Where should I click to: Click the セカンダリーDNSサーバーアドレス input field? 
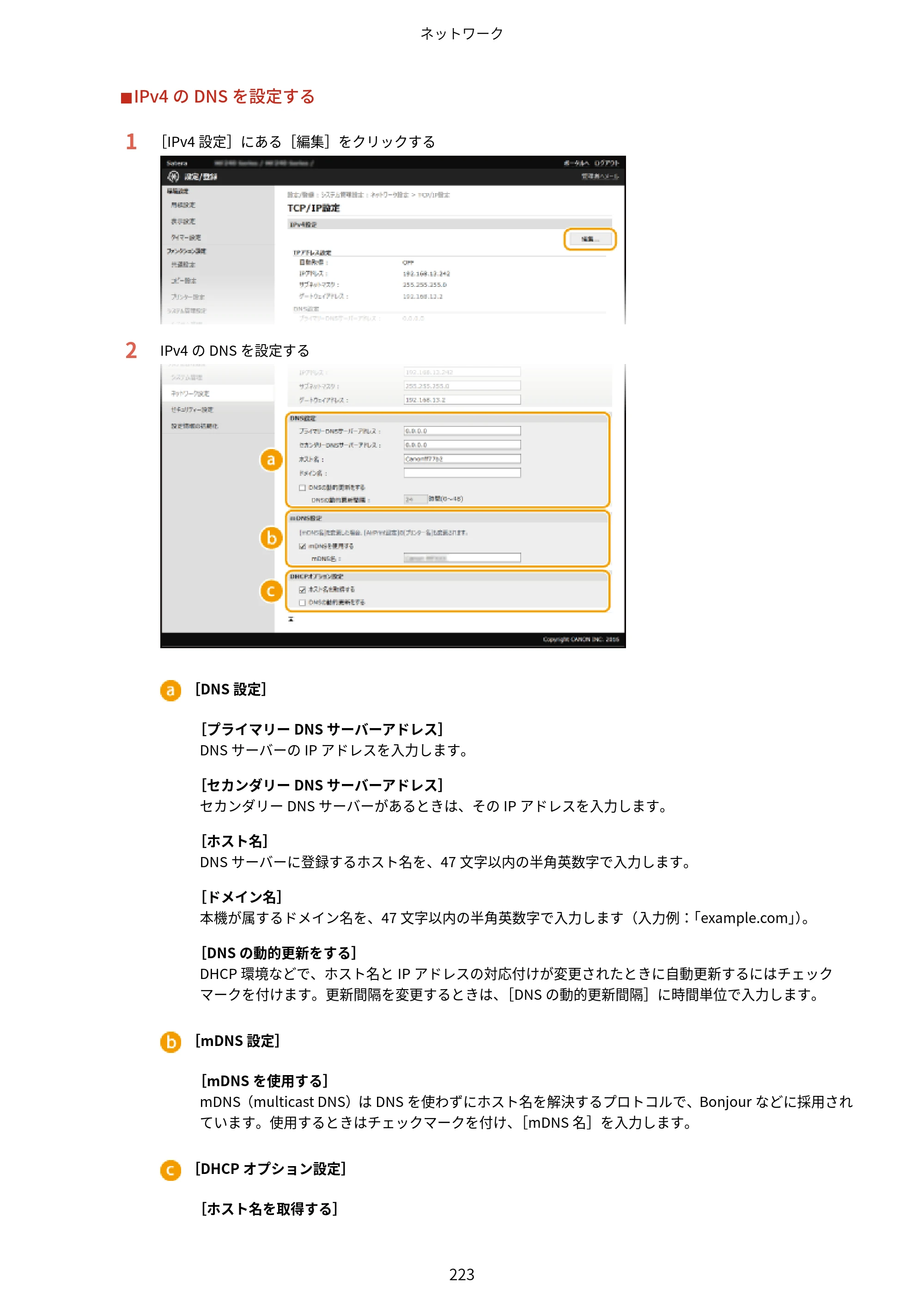point(462,445)
